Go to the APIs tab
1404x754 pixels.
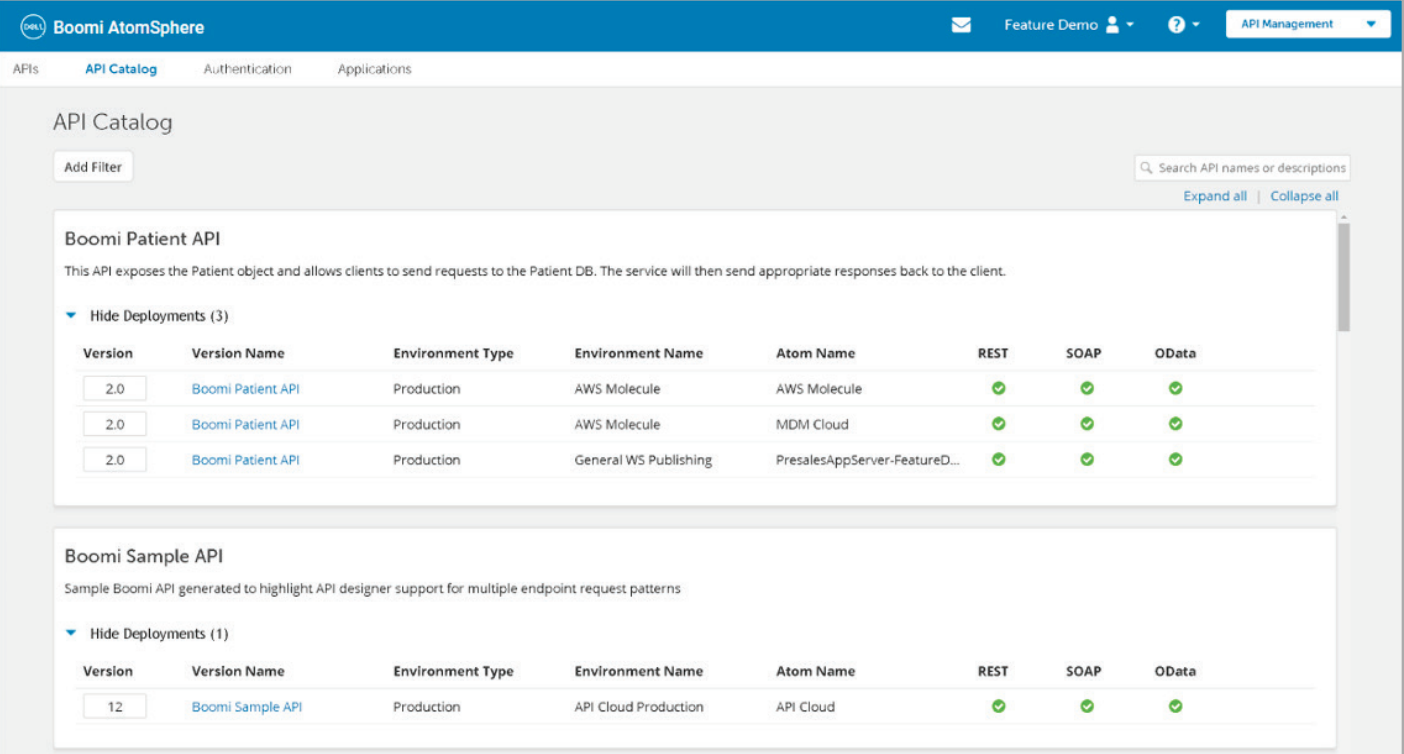[x=25, y=69]
